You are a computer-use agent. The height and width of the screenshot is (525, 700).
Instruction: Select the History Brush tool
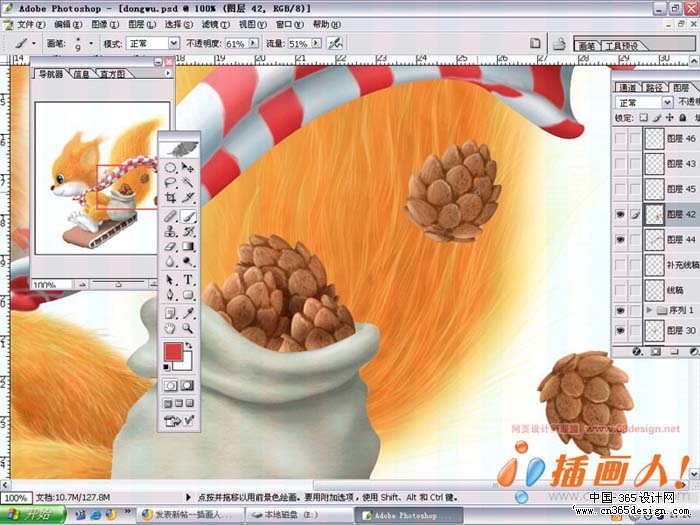tap(188, 232)
